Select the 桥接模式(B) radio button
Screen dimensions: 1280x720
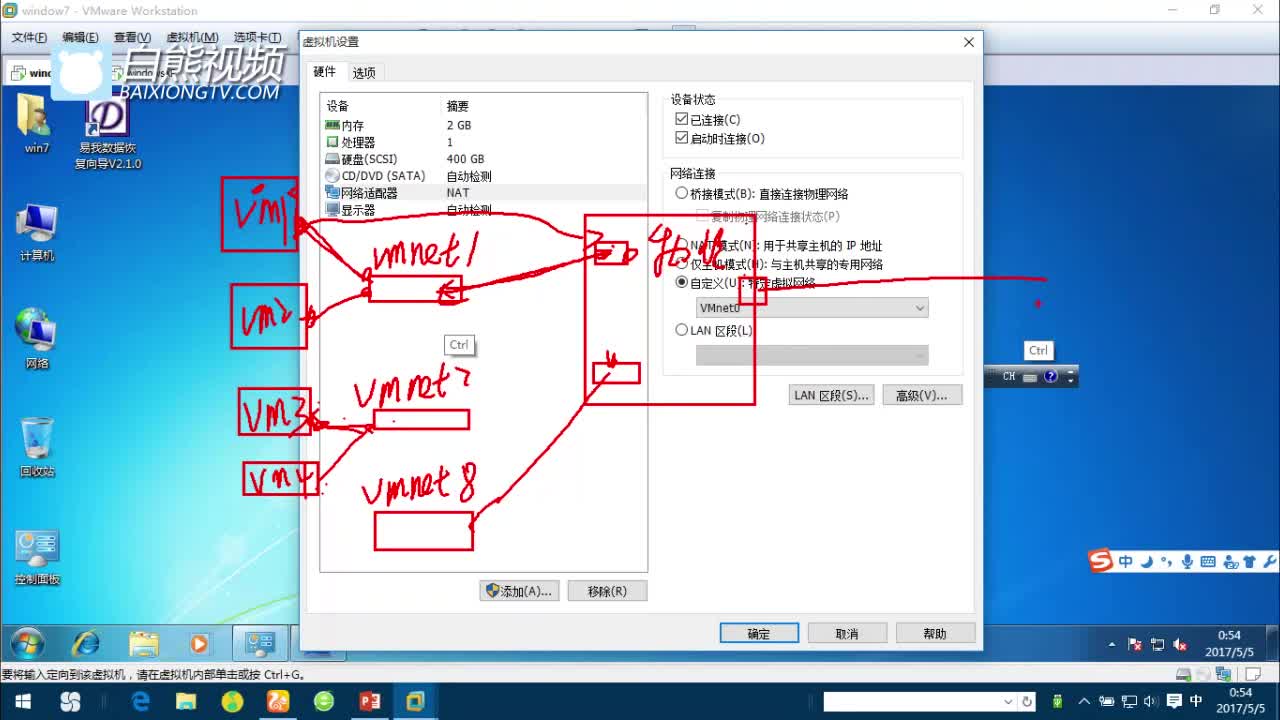[682, 194]
